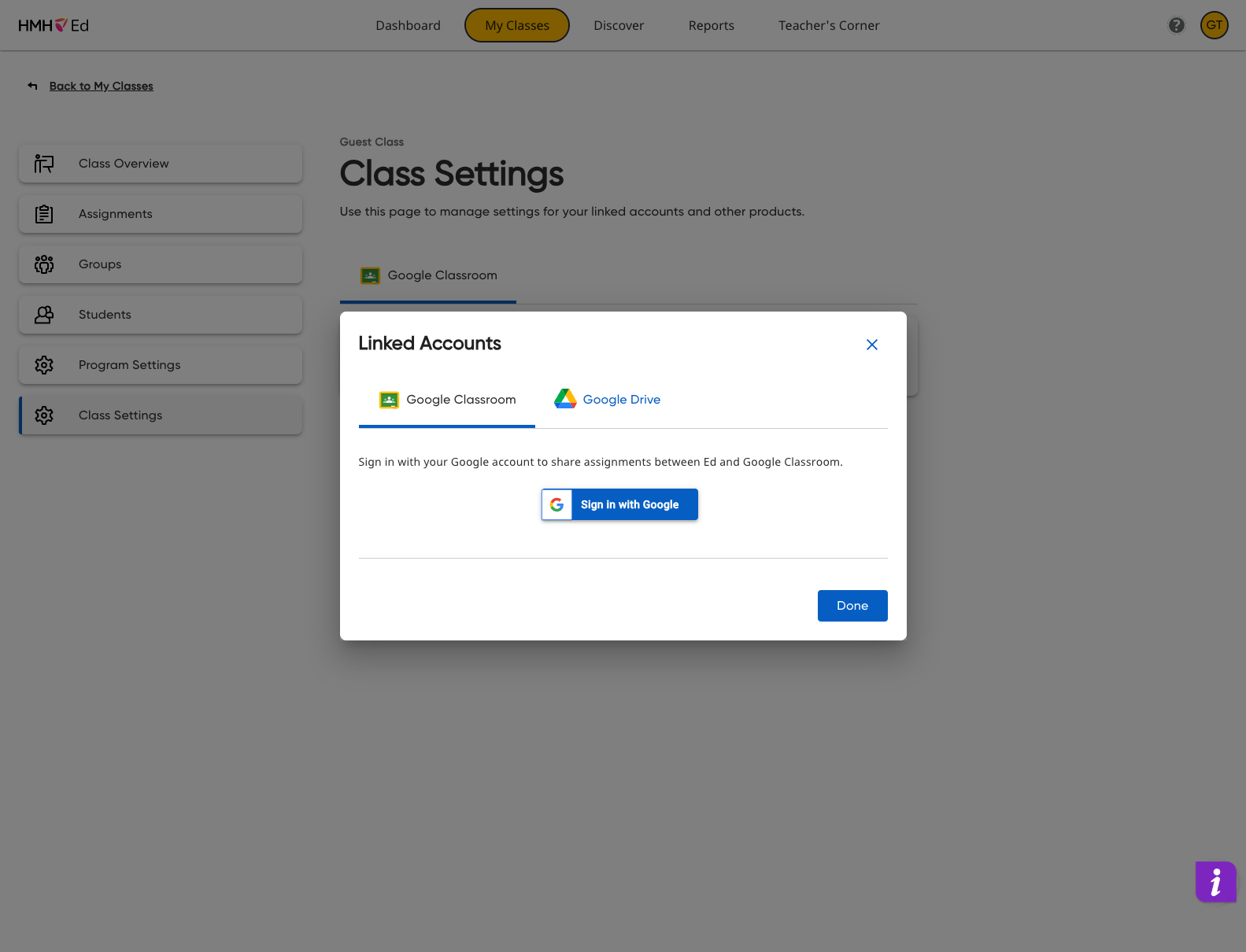This screenshot has width=1246, height=952.
Task: Click the Class Settings gear icon
Action: (x=44, y=415)
